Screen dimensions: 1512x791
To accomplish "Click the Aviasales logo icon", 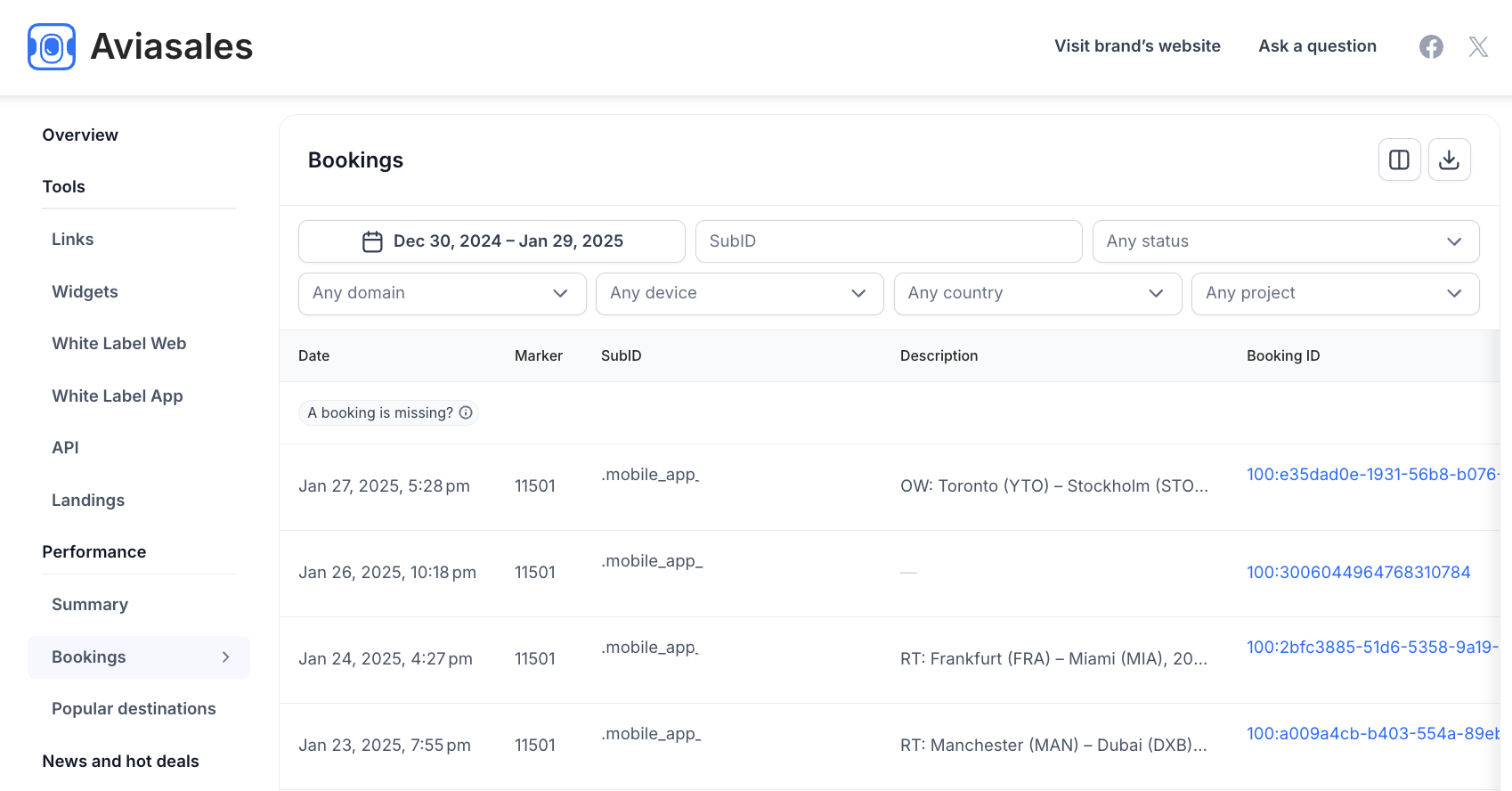I will coord(52,46).
